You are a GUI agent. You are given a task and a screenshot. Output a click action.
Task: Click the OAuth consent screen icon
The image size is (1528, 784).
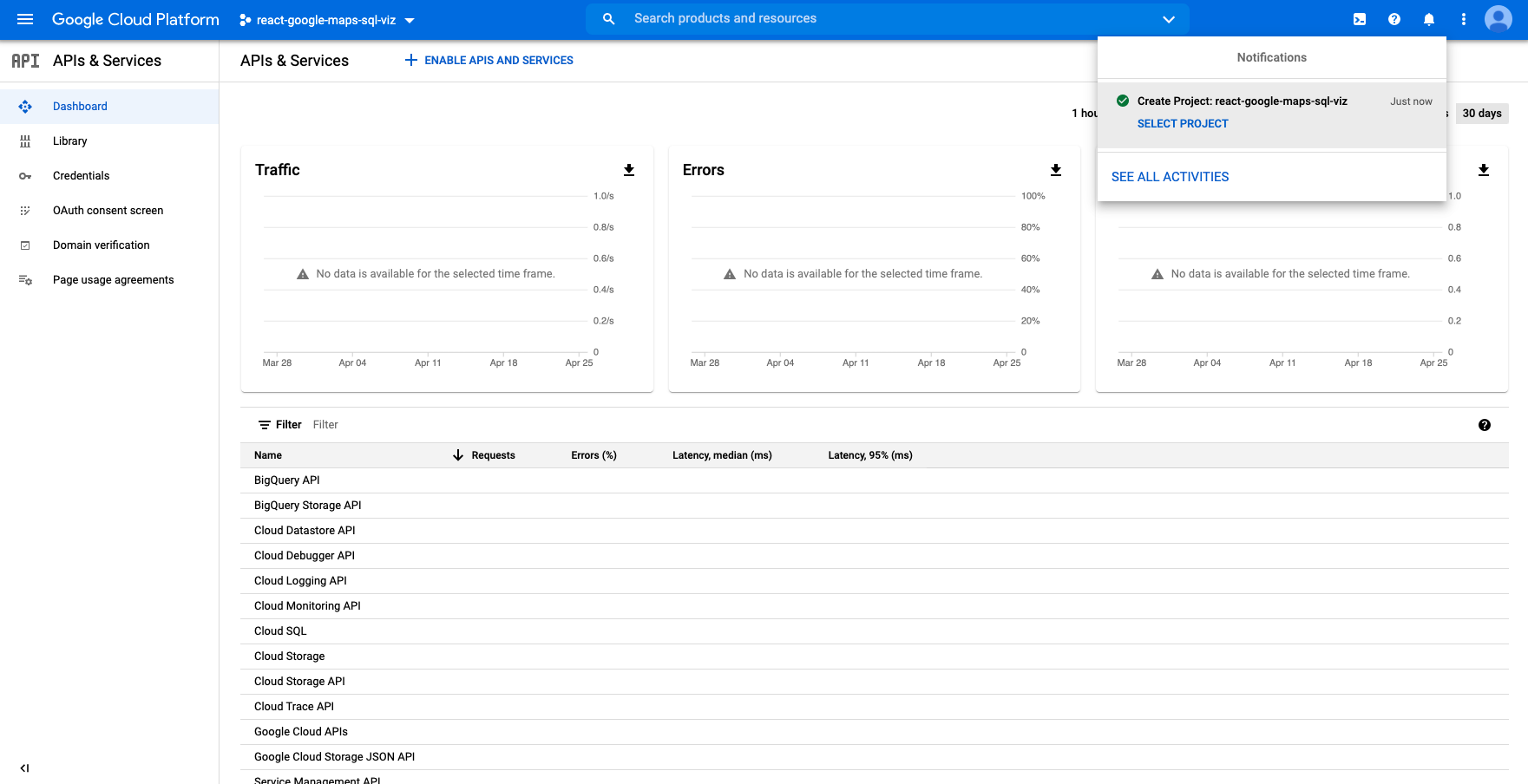coord(25,211)
